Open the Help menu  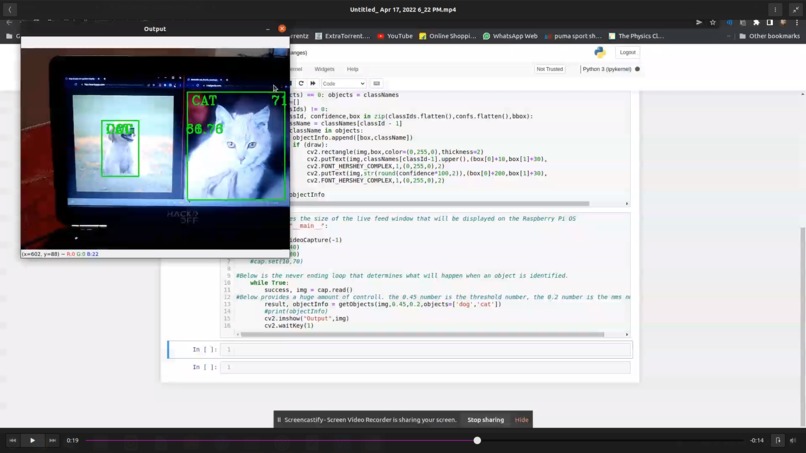coord(352,69)
